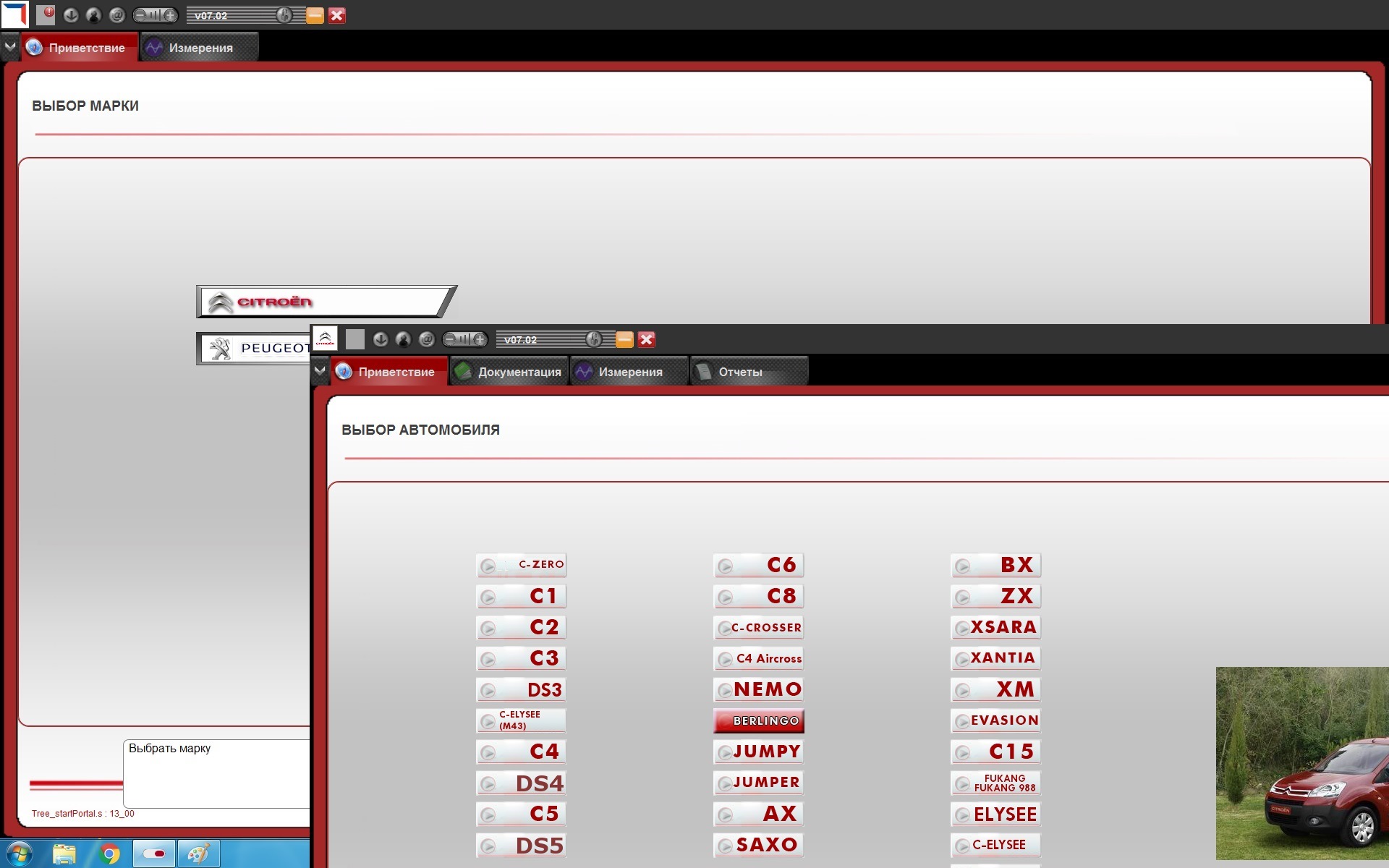
Task: Select the XSARA model
Action: point(995,627)
